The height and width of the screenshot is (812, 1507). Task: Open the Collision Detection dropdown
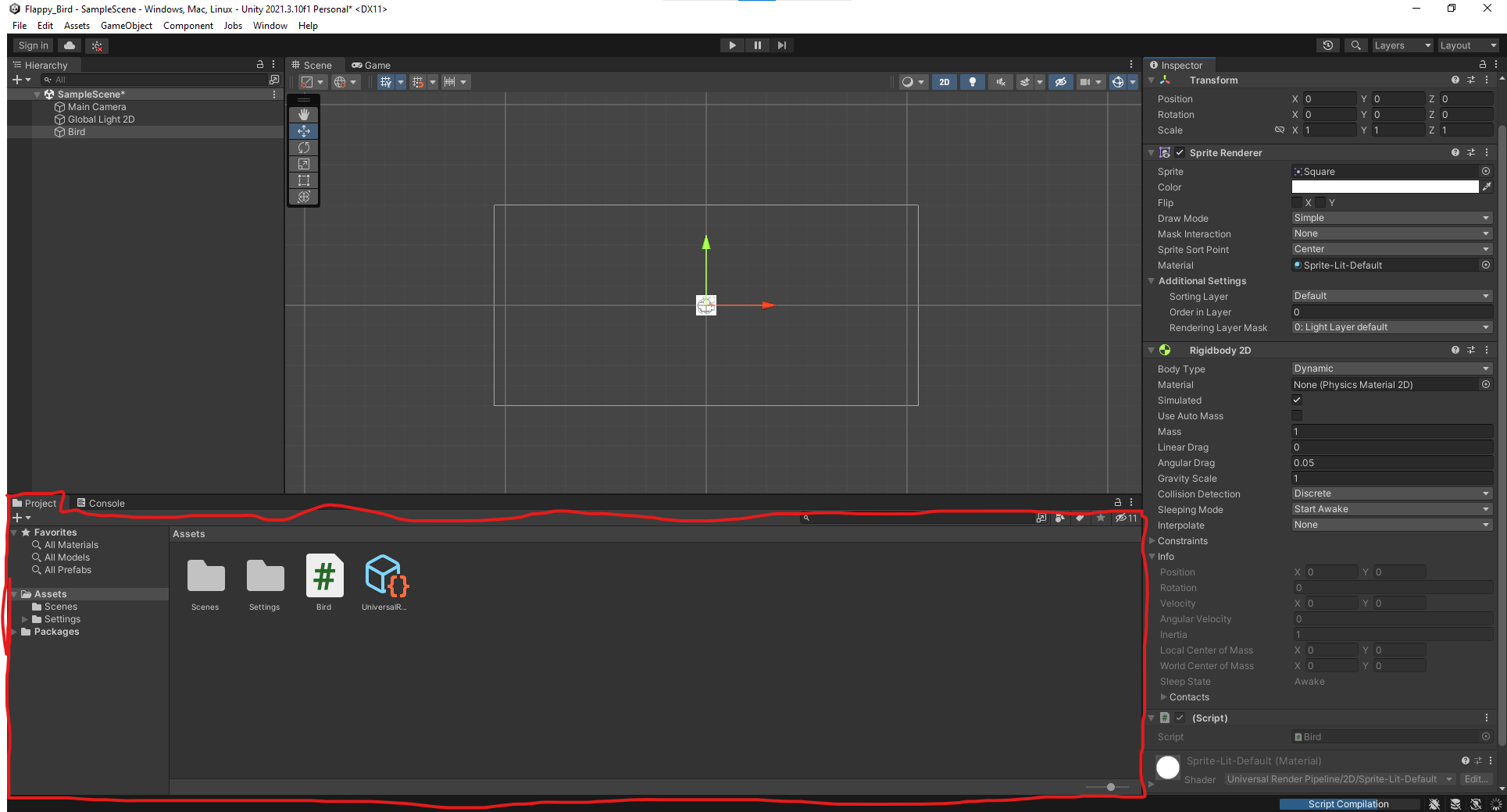click(1392, 493)
